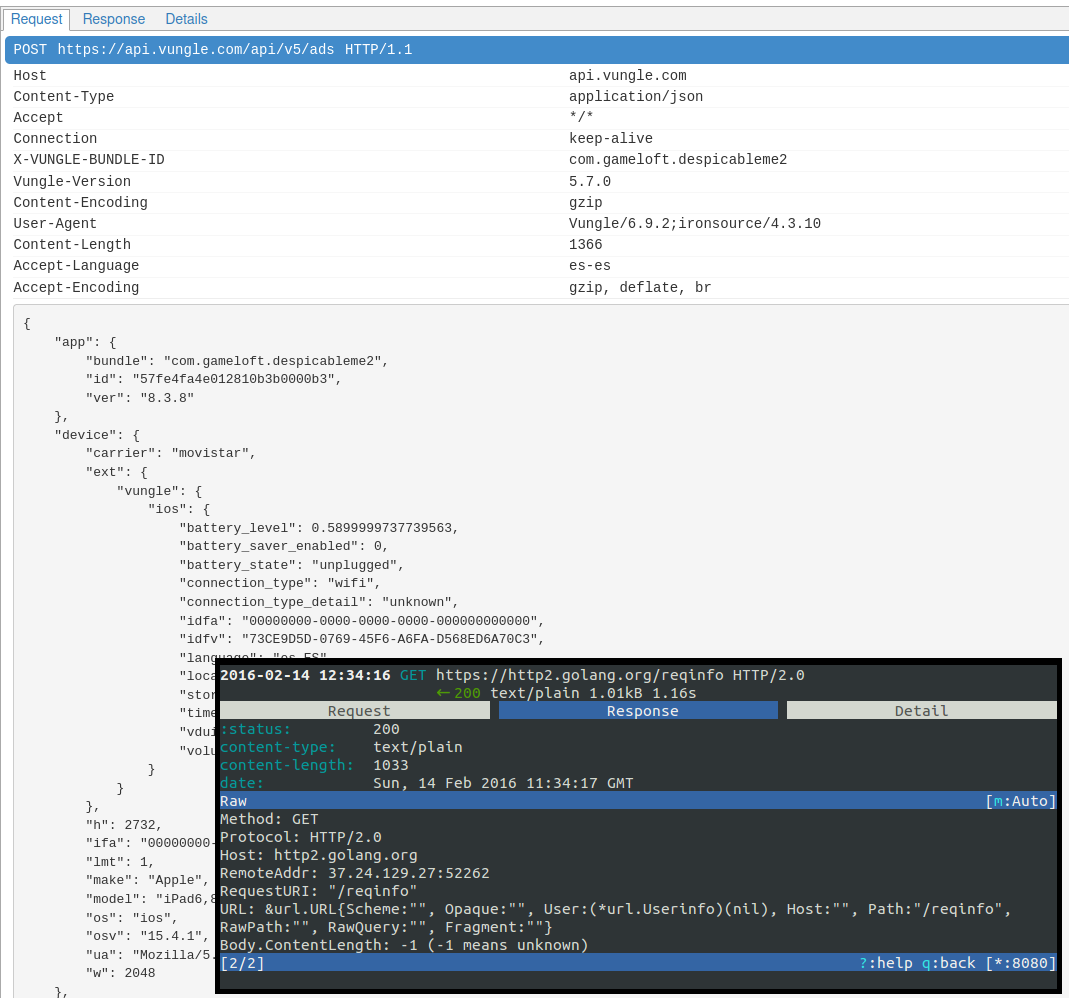Screen dimensions: 1069x998
Task: Select the api.vungle.com header value
Action: coord(628,76)
